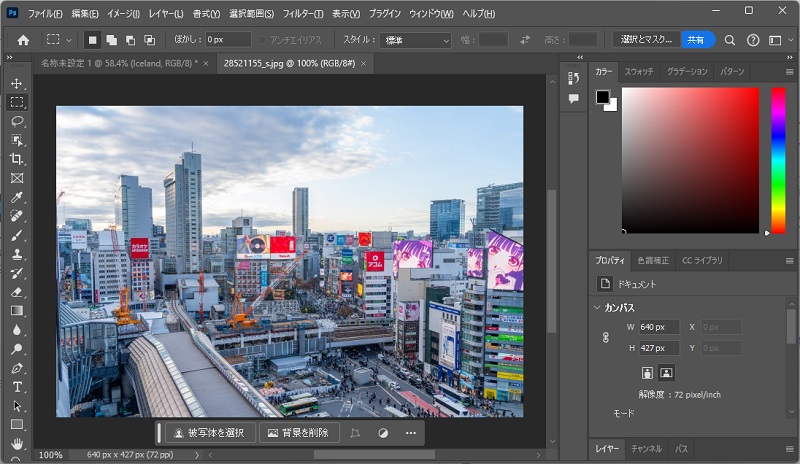800x464 pixels.
Task: Select the Brush tool
Action: (17, 235)
